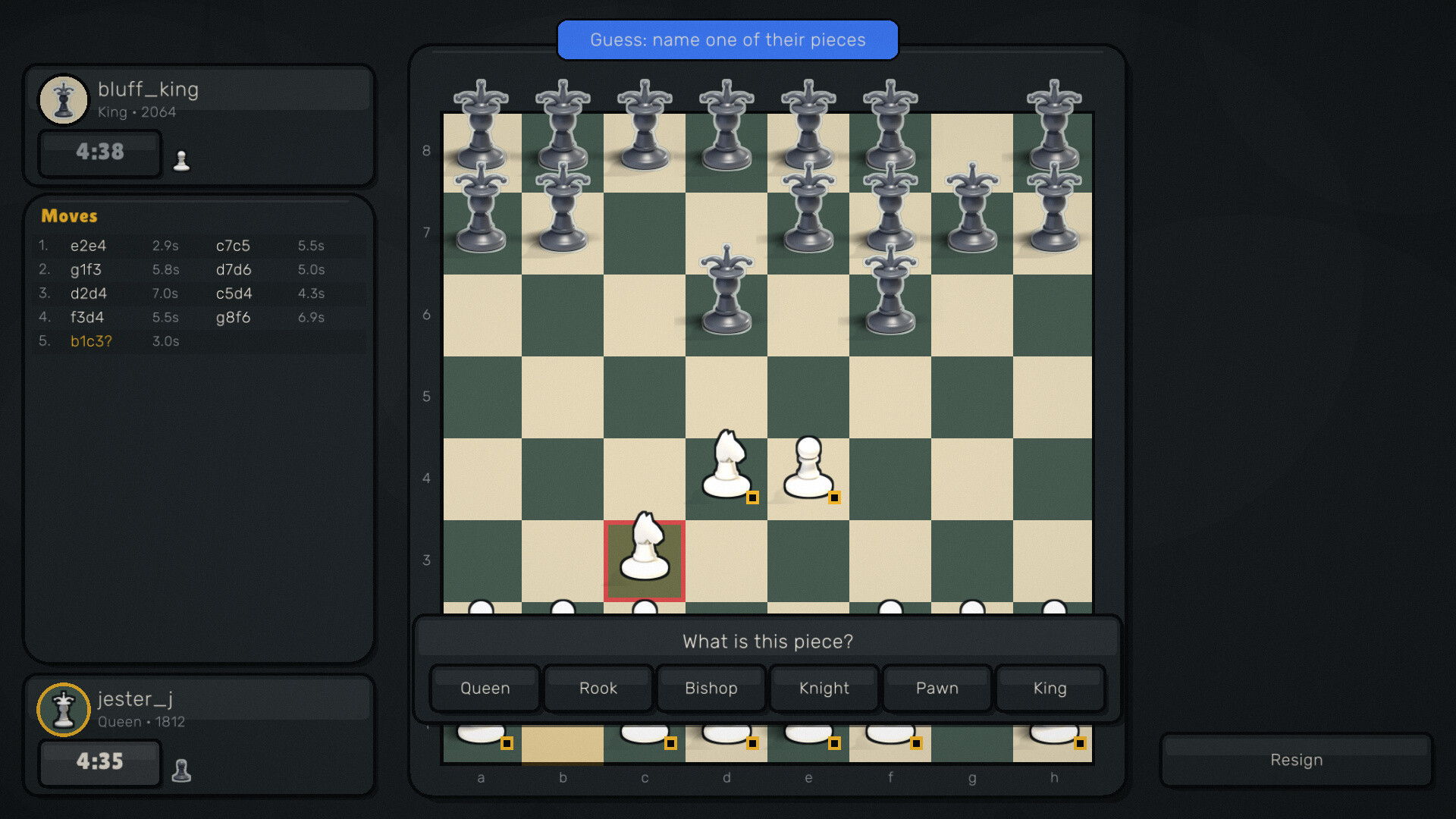Select the white pawn on e4
This screenshot has height=819, width=1456.
(808, 468)
